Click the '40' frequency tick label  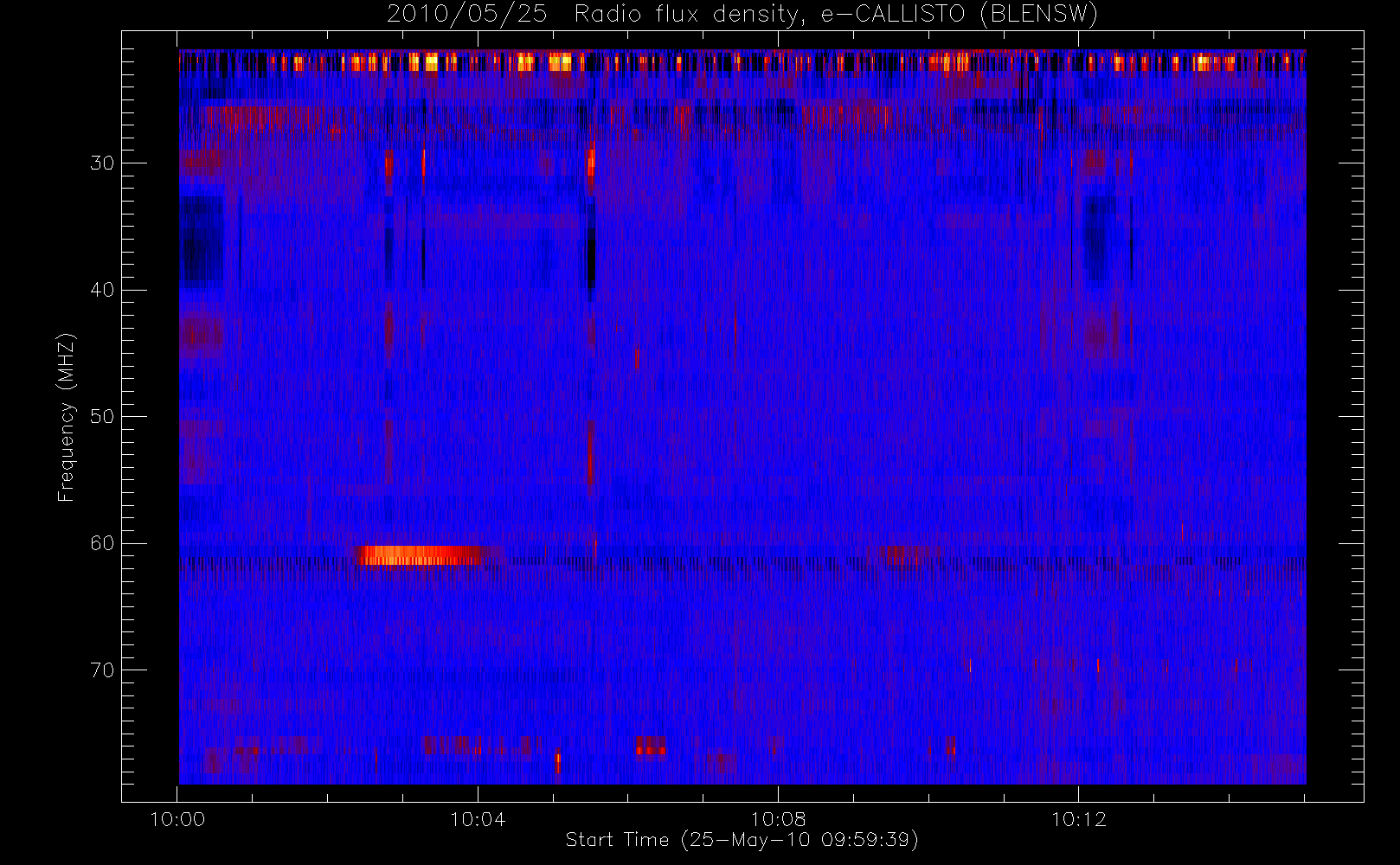(102, 290)
